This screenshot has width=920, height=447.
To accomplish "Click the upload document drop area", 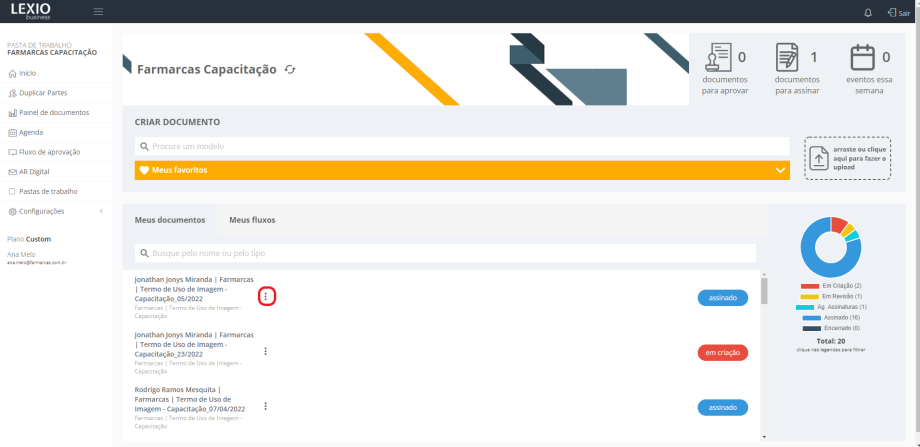I will [847, 158].
